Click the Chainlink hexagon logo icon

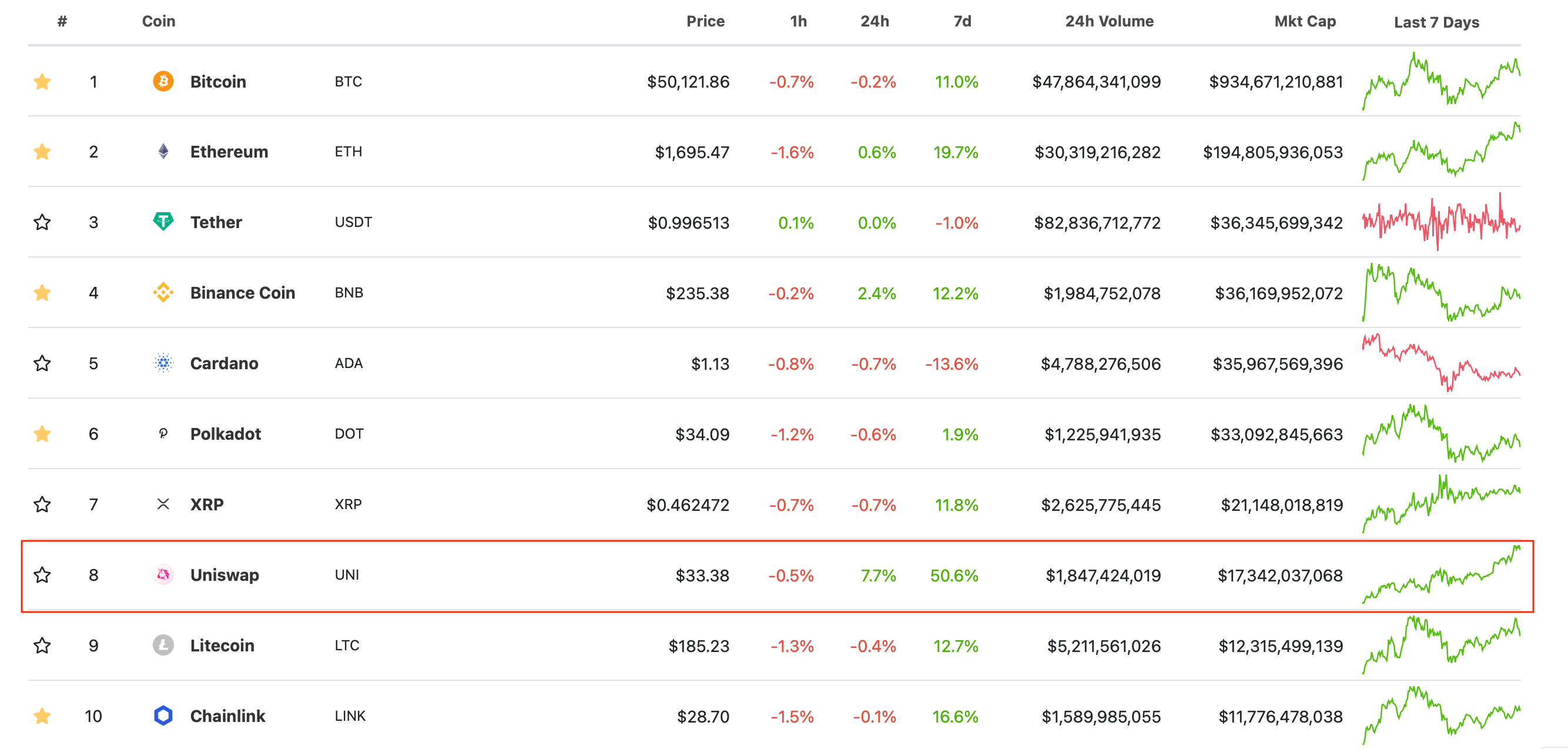coord(163,715)
